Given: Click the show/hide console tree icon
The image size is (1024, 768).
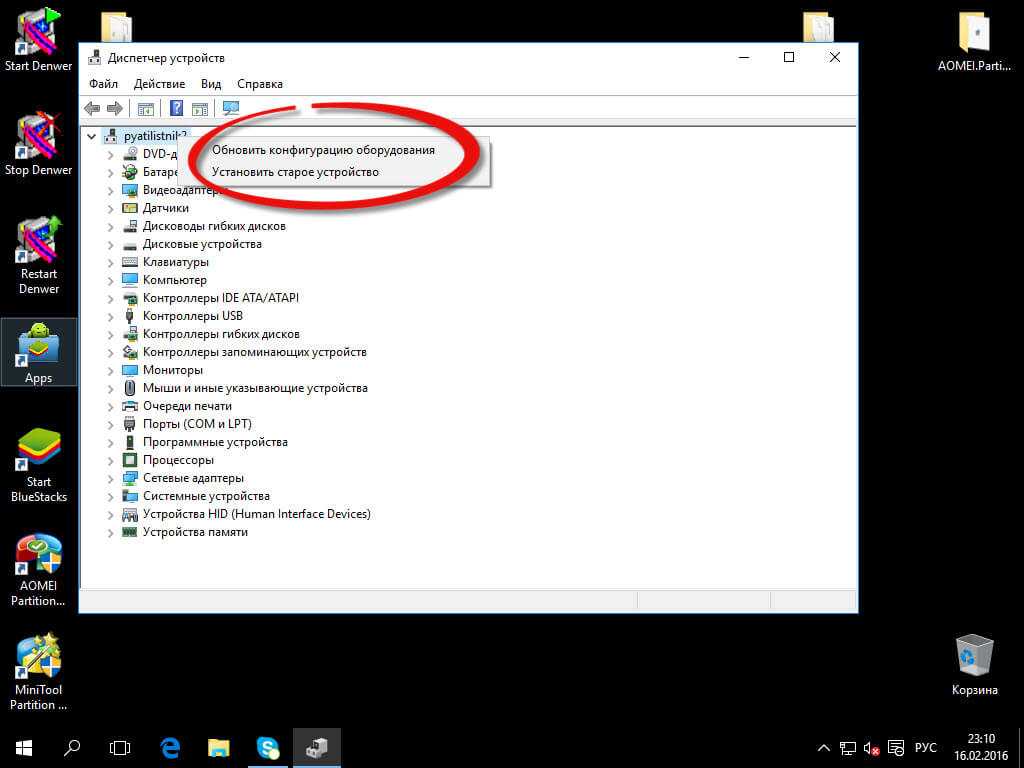Looking at the screenshot, I should [145, 109].
